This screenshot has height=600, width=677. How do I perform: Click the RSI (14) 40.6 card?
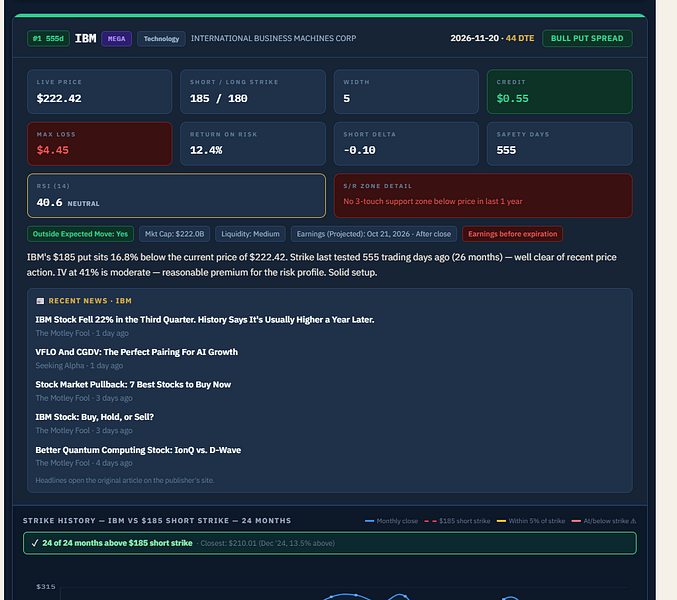coord(177,196)
